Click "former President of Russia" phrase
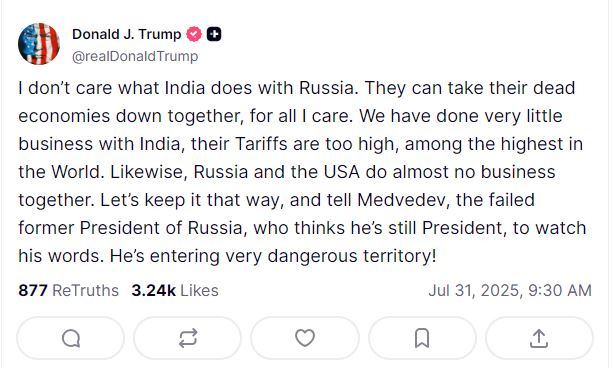Screen dimensions: 613x368 tap(133, 228)
